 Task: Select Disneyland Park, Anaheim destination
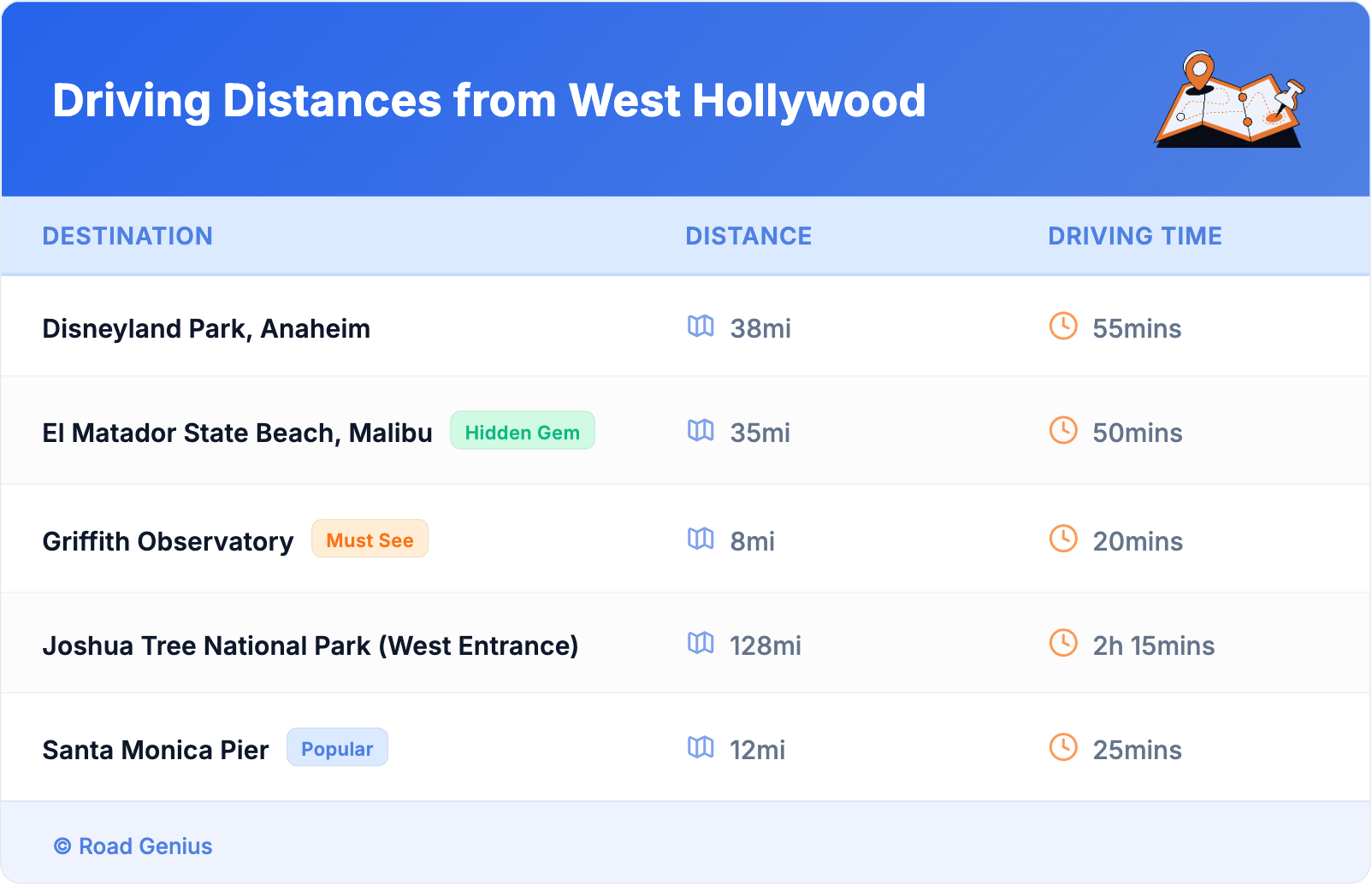click(206, 328)
